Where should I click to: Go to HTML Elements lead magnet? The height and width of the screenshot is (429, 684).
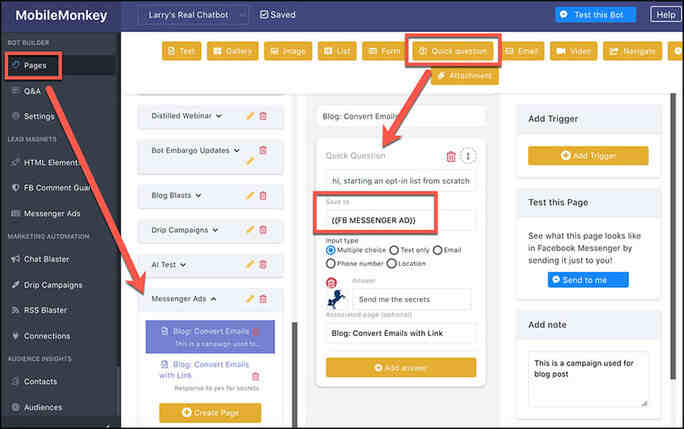(x=51, y=162)
